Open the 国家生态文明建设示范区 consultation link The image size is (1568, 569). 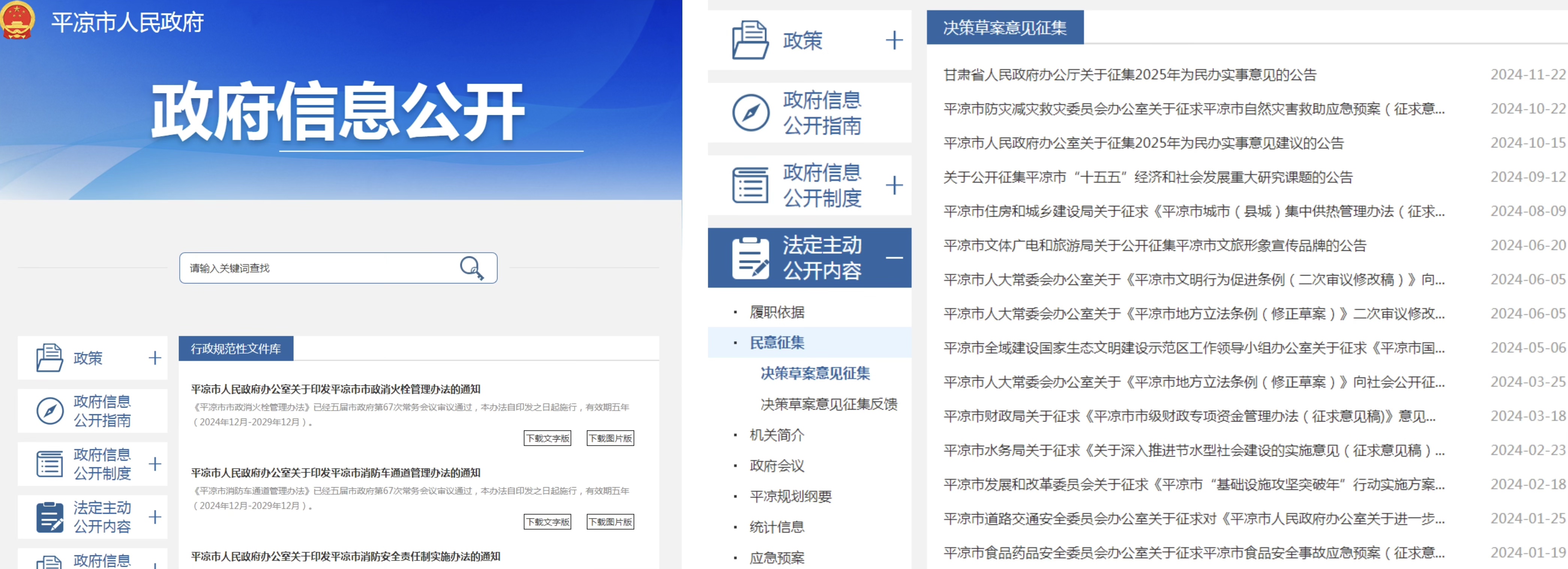tap(1194, 347)
